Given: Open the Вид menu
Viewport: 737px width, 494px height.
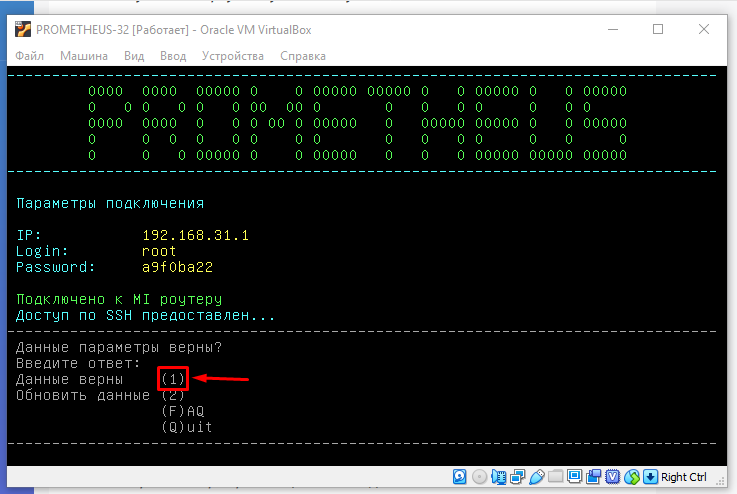Looking at the screenshot, I should coord(134,56).
